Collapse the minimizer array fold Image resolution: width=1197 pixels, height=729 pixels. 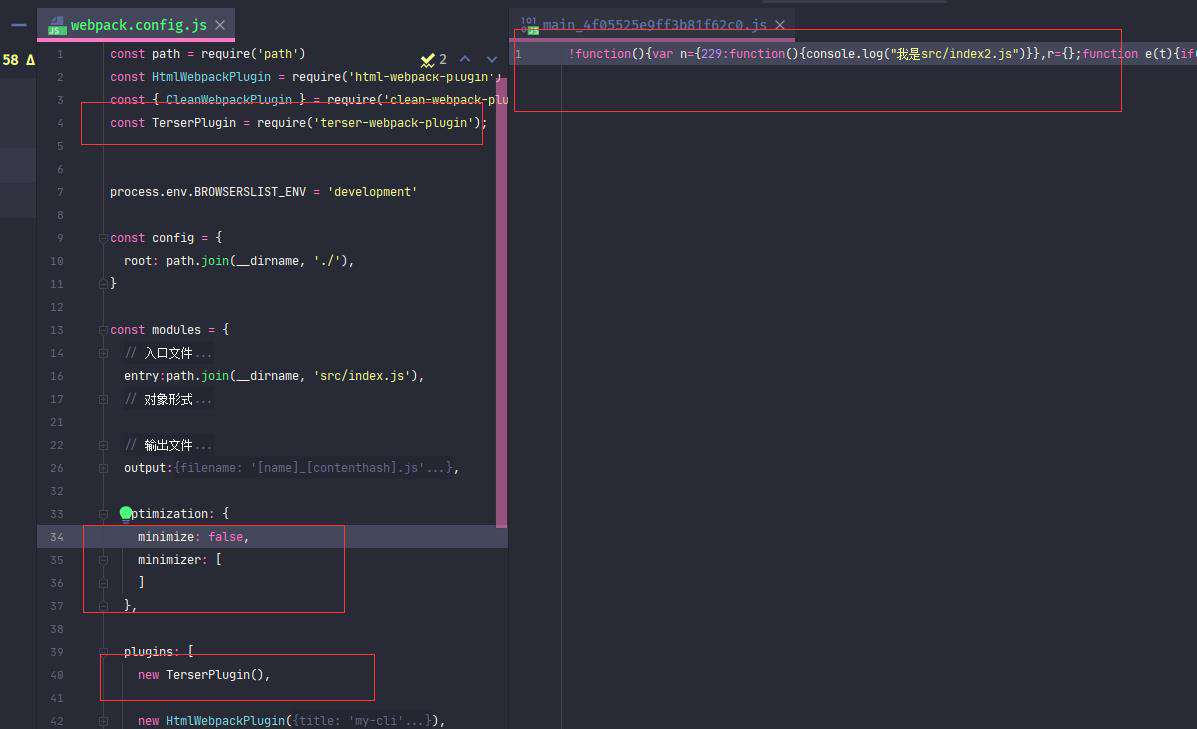click(103, 560)
